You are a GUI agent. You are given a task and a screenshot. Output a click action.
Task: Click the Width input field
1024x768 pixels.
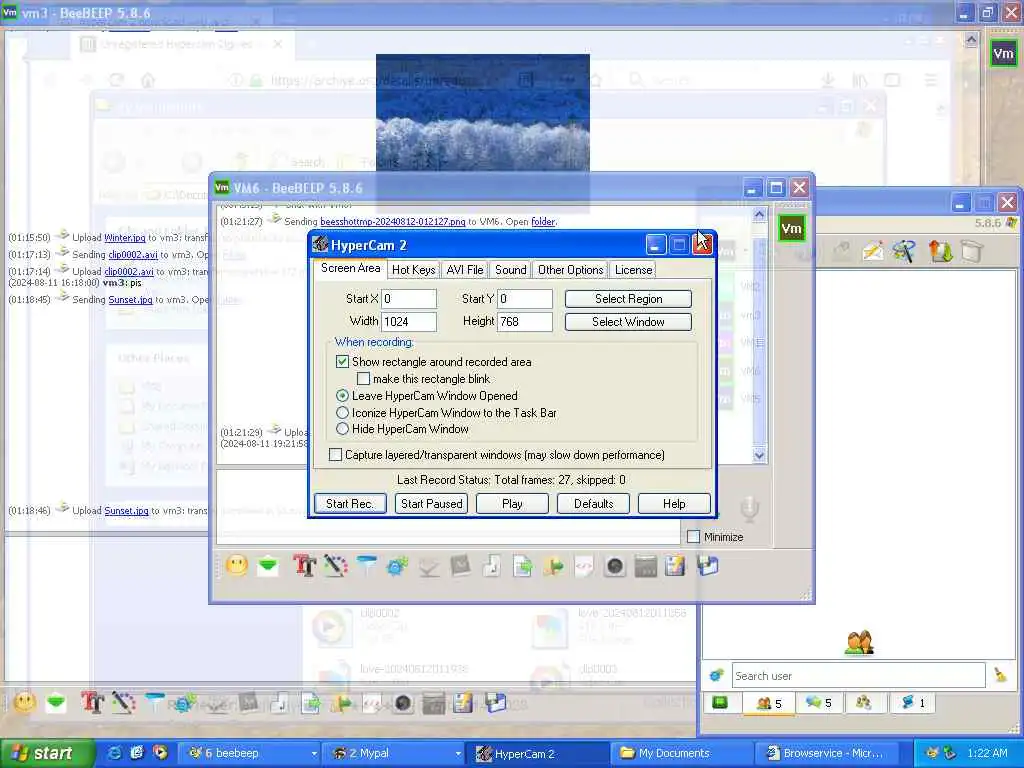(409, 321)
